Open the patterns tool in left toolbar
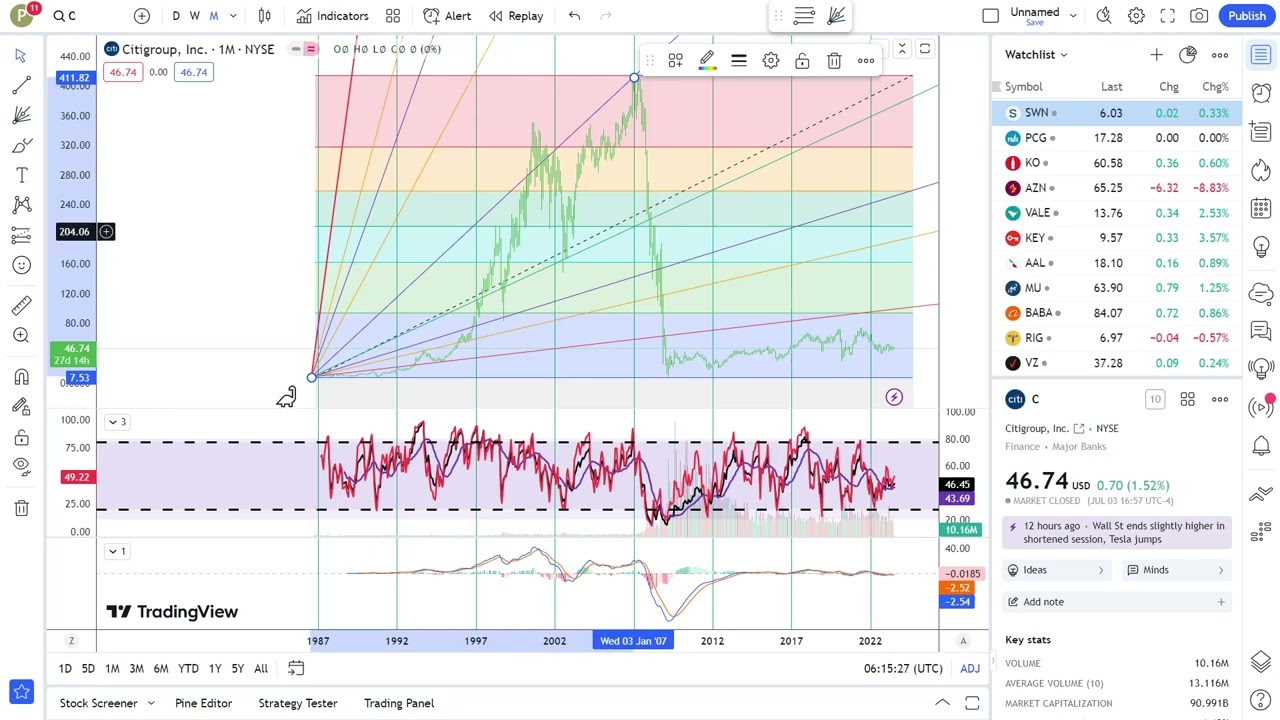This screenshot has width=1280, height=720. point(21,205)
